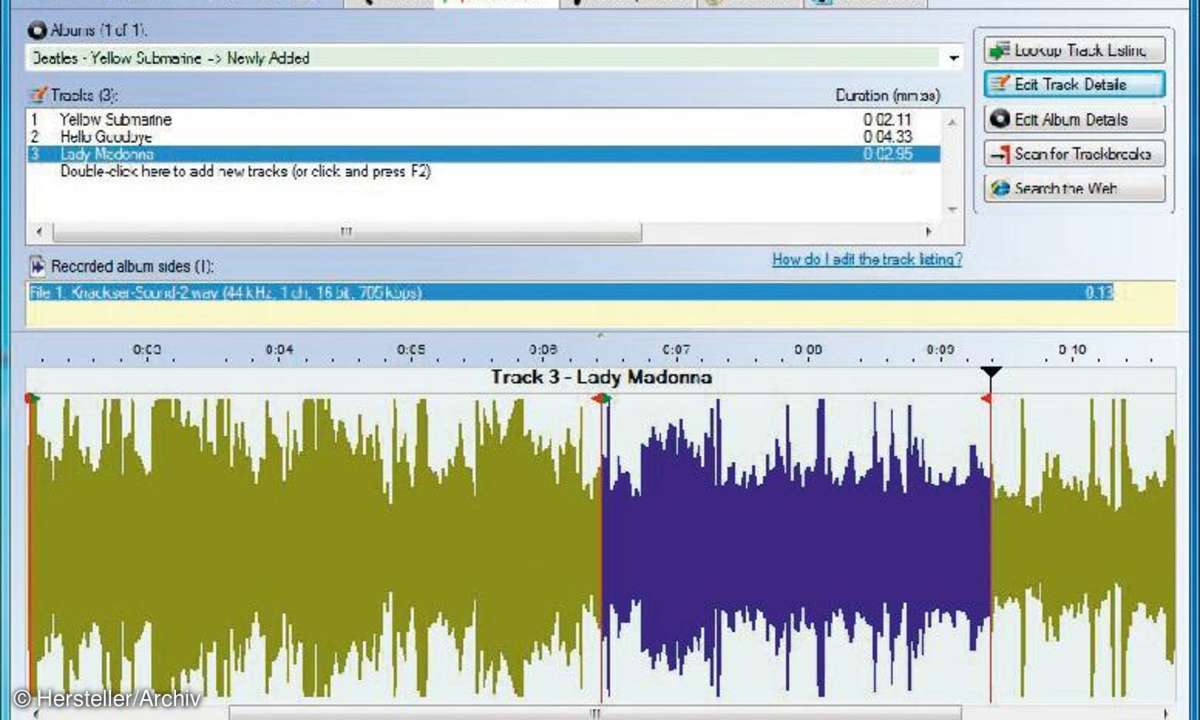The width and height of the screenshot is (1200, 720).
Task: Click the olive waveform before Lady Madonna
Action: (317, 548)
